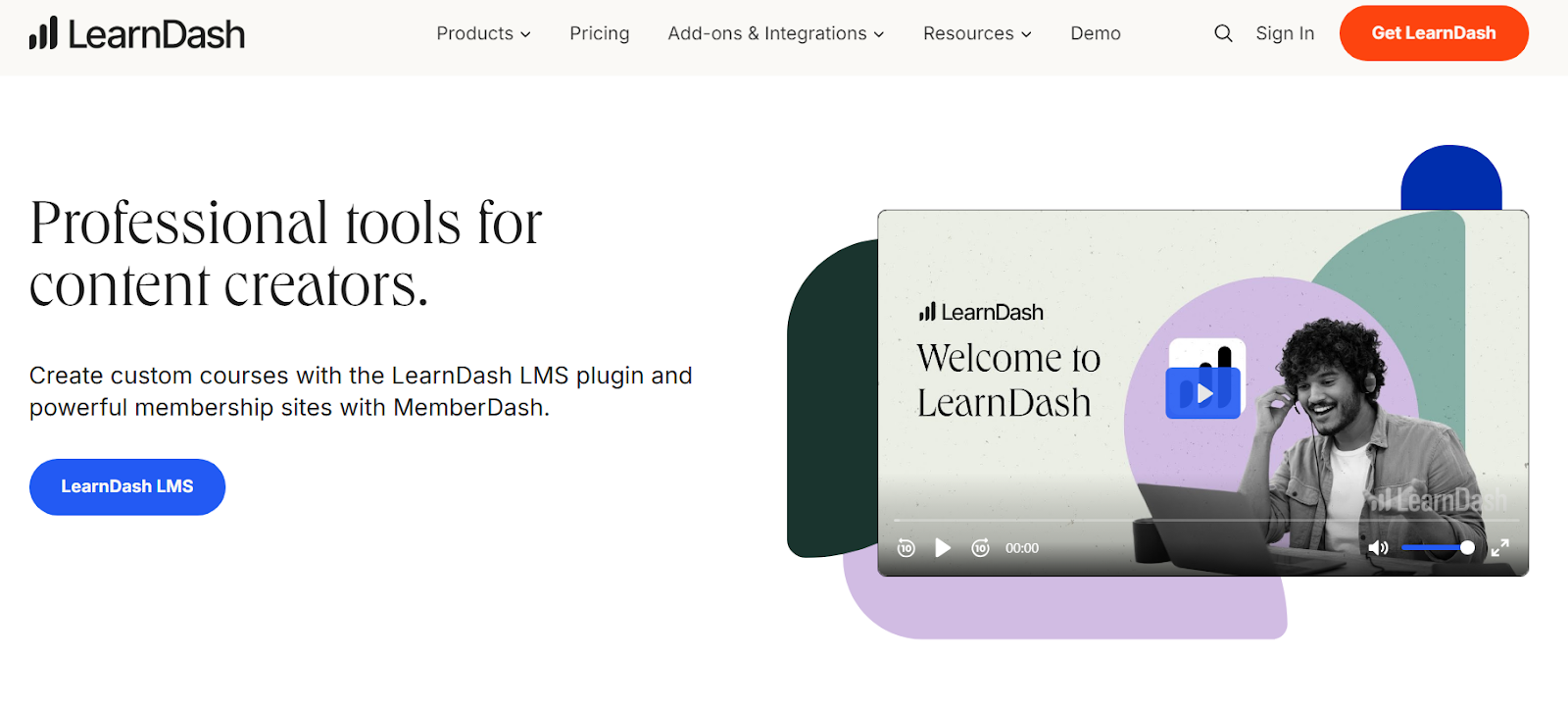Click the 'Create custom courses' description paragraph
The height and width of the screenshot is (707, 1568).
(361, 391)
